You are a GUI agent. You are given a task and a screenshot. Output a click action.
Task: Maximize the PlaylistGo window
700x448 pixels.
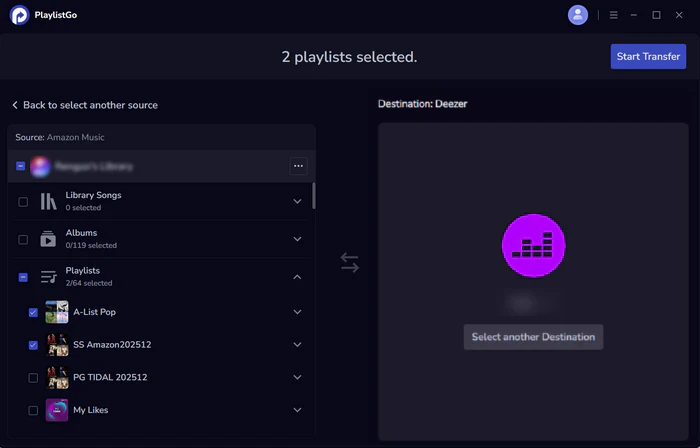(656, 15)
